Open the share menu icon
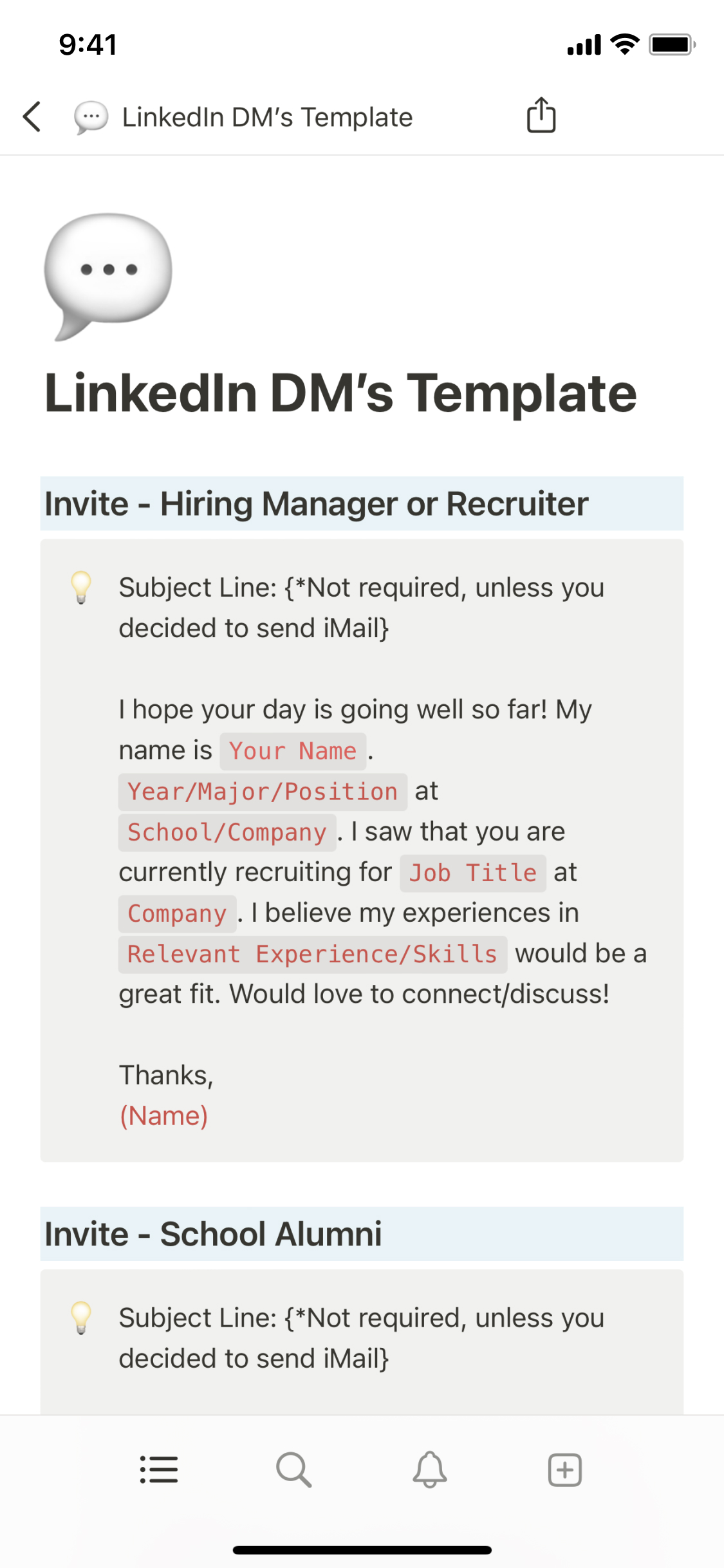The width and height of the screenshot is (724, 1568). click(x=541, y=116)
